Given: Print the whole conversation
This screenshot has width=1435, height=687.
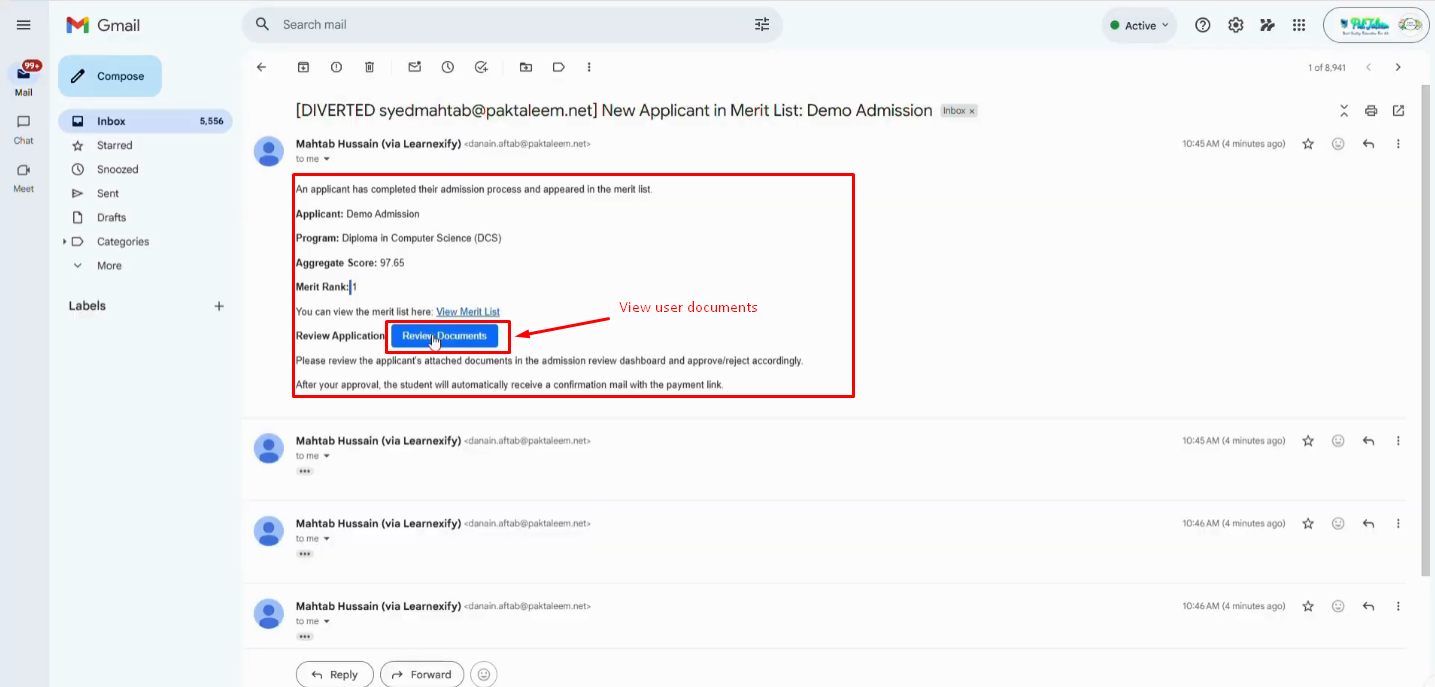Looking at the screenshot, I should click(x=1371, y=111).
